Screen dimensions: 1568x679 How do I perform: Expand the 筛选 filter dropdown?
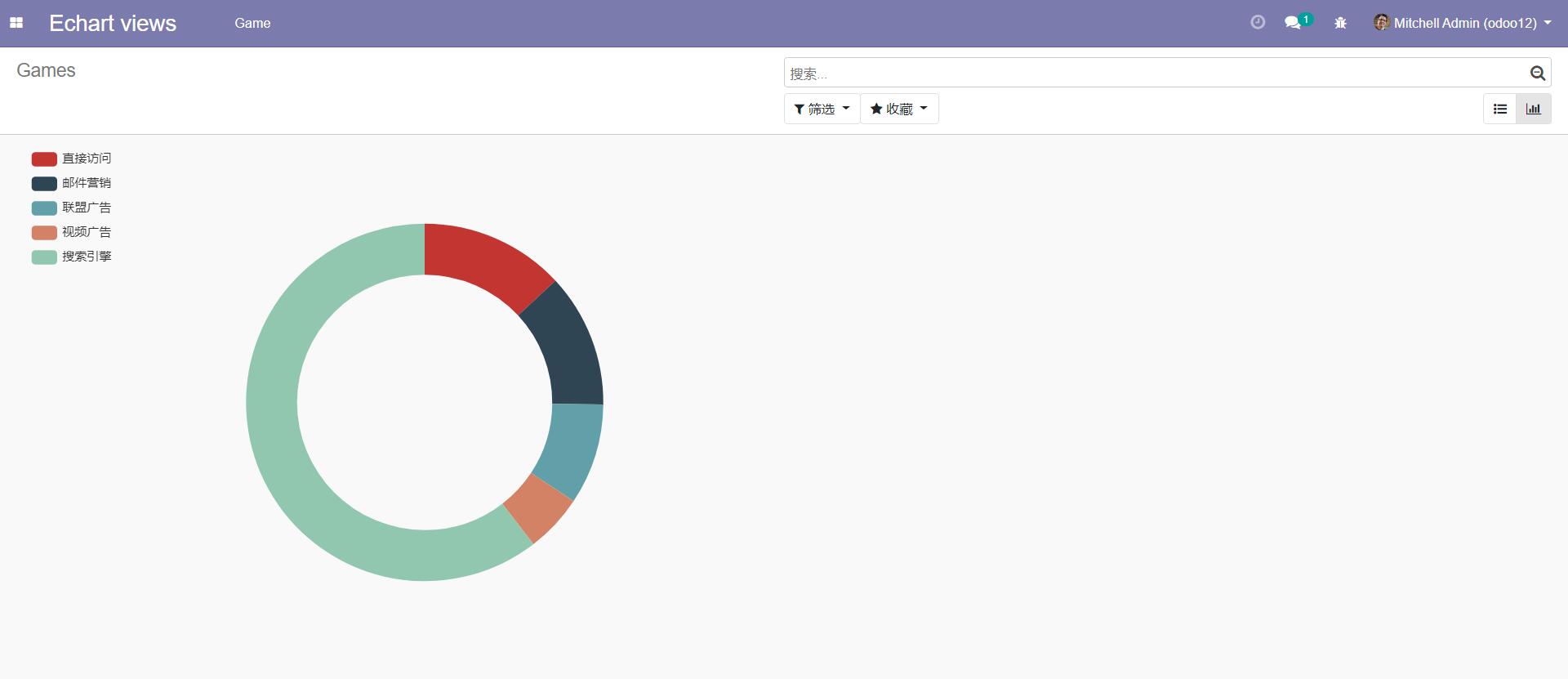tap(822, 109)
